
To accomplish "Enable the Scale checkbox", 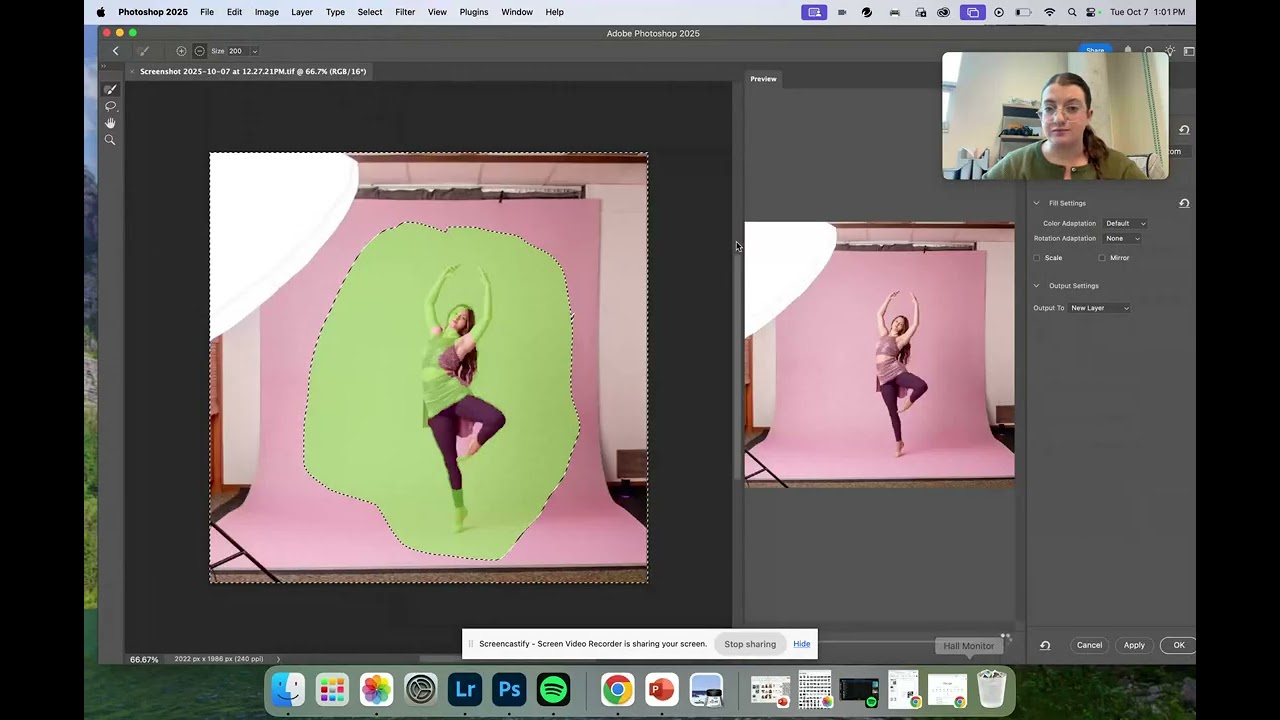I will click(x=1037, y=258).
